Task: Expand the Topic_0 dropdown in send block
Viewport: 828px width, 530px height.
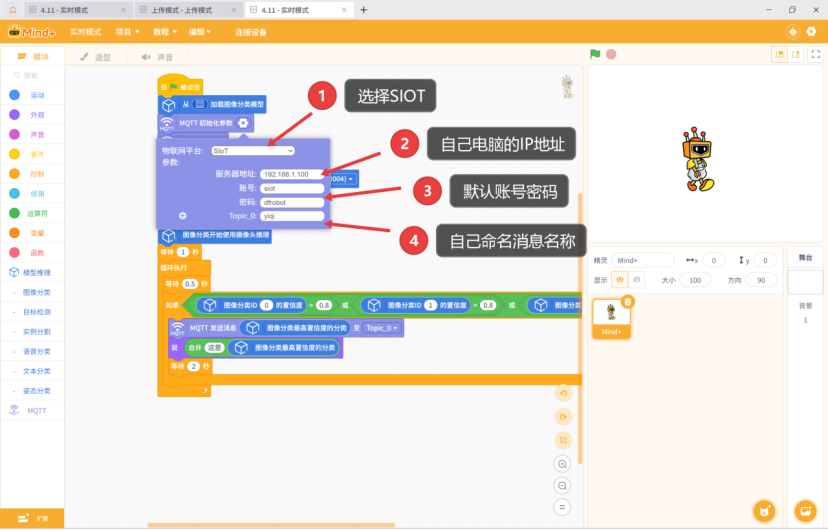Action: pyautogui.click(x=383, y=328)
